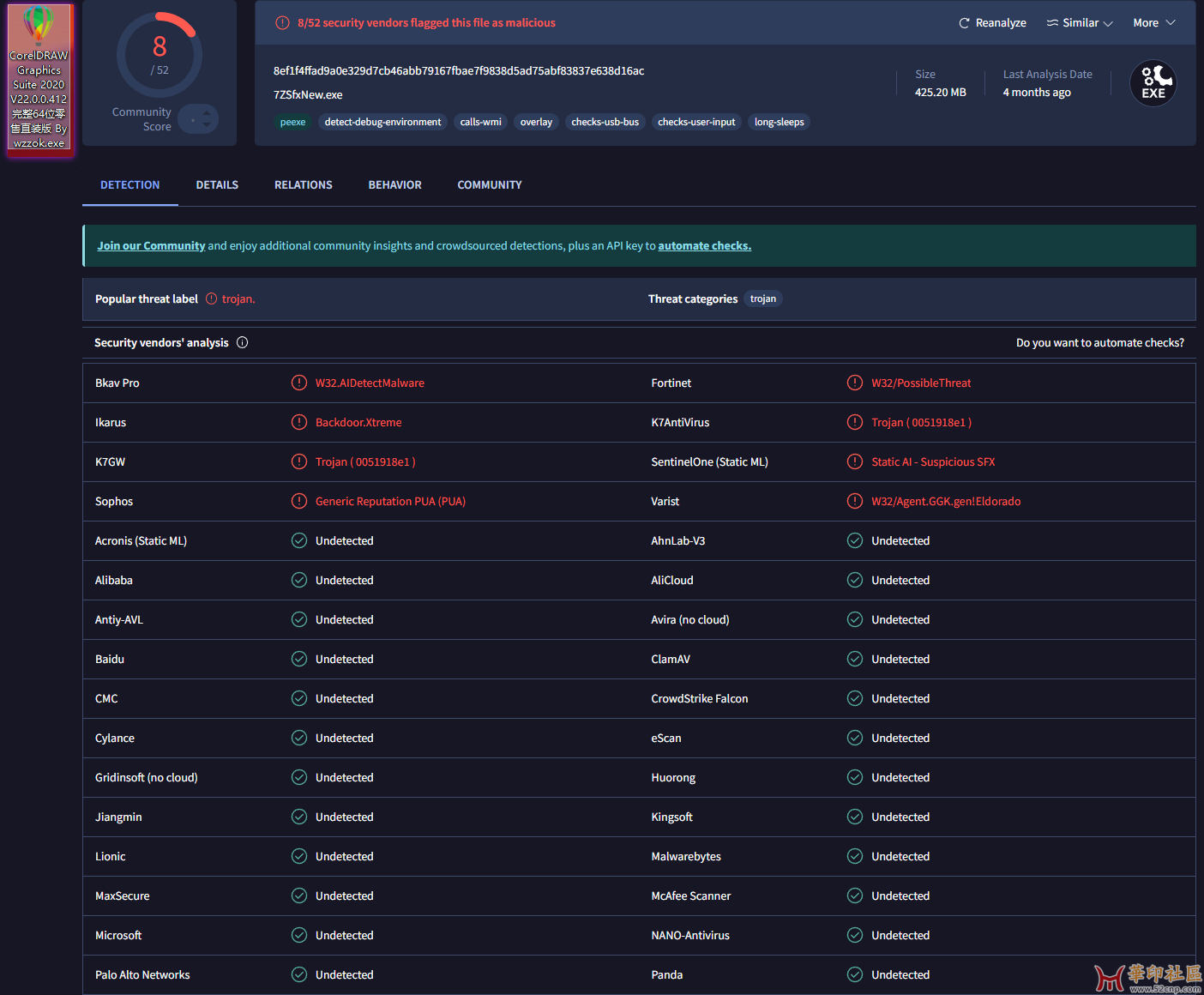Click the Baidu undetected check icon
This screenshot has width=1204, height=995.
pos(299,659)
